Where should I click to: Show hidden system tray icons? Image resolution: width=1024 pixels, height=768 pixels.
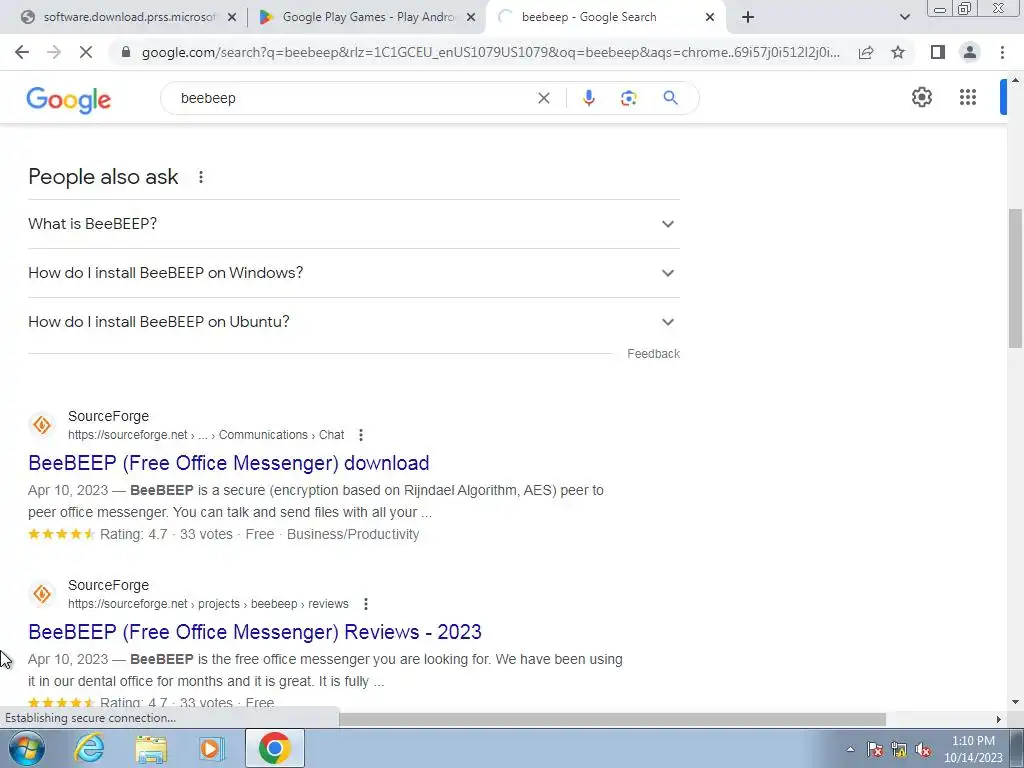tap(850, 750)
